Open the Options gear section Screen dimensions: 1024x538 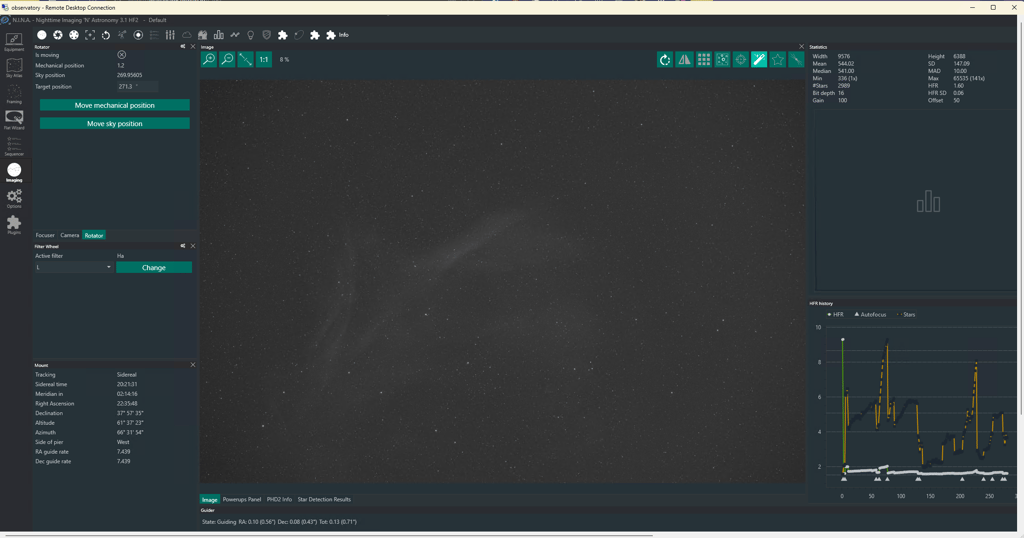[14, 198]
